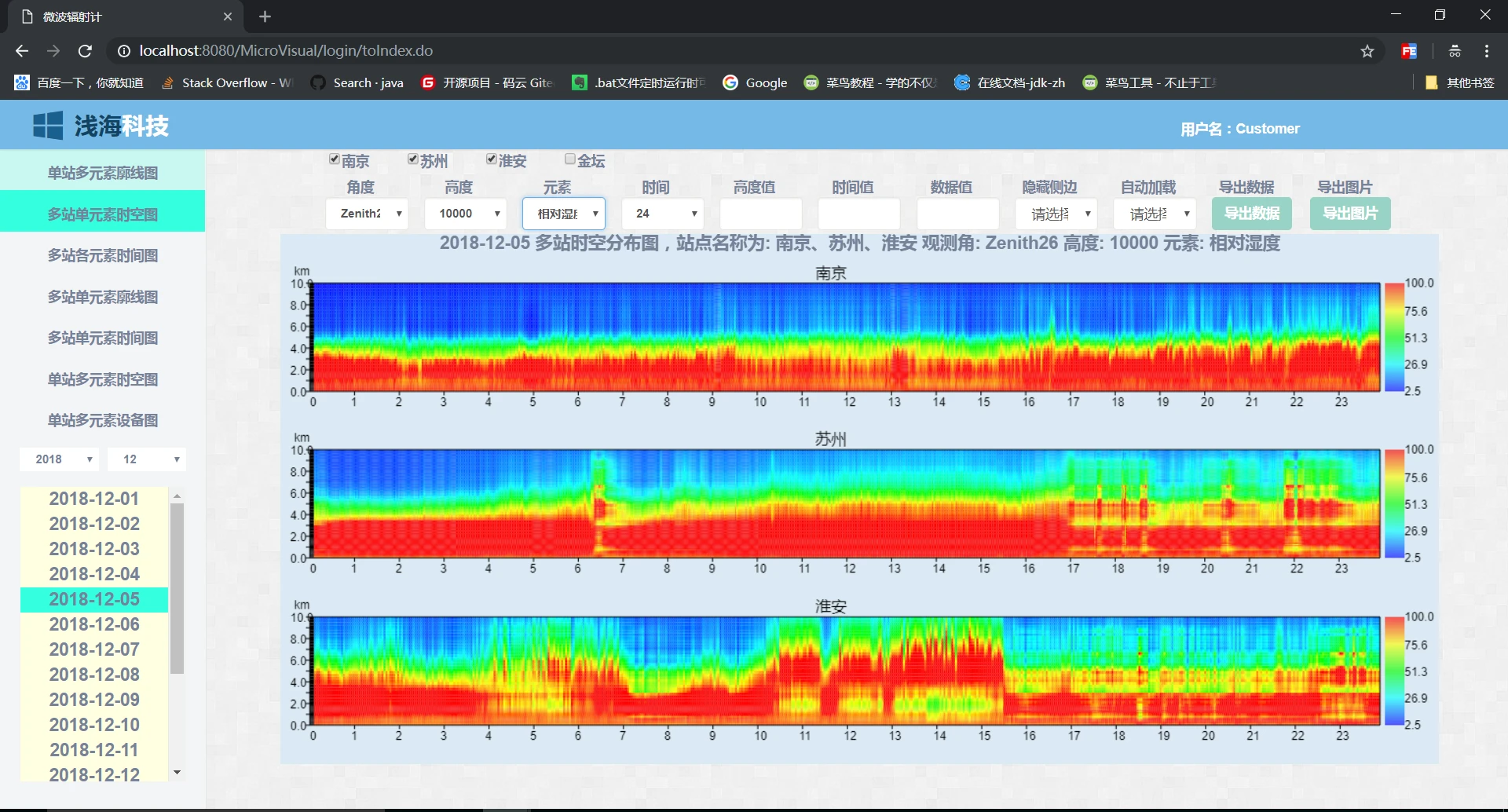Select 单站多元素廓线图 in sidebar menu

(x=102, y=173)
